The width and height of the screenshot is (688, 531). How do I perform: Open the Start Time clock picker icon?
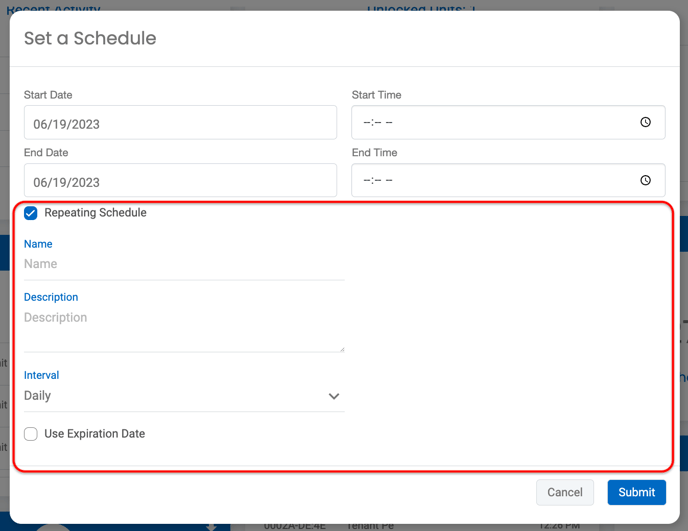pos(645,122)
